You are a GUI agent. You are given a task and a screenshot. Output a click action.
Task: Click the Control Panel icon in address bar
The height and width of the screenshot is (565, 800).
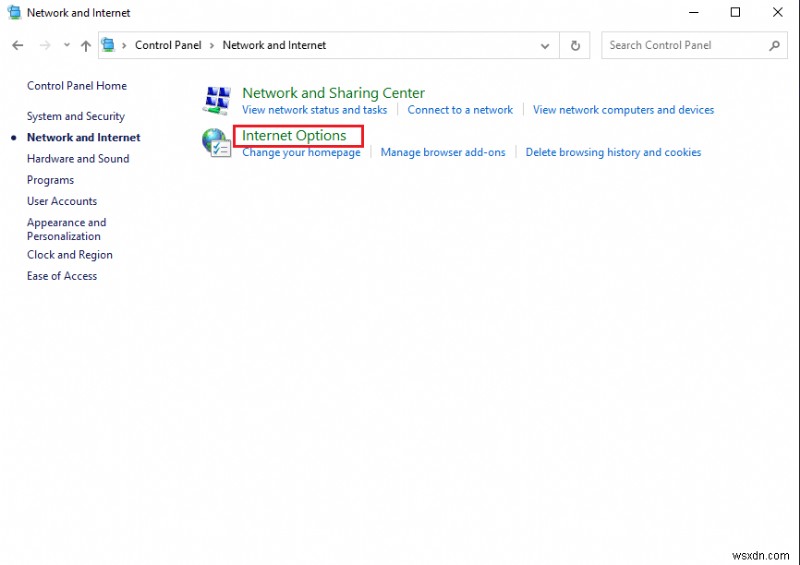pos(108,45)
